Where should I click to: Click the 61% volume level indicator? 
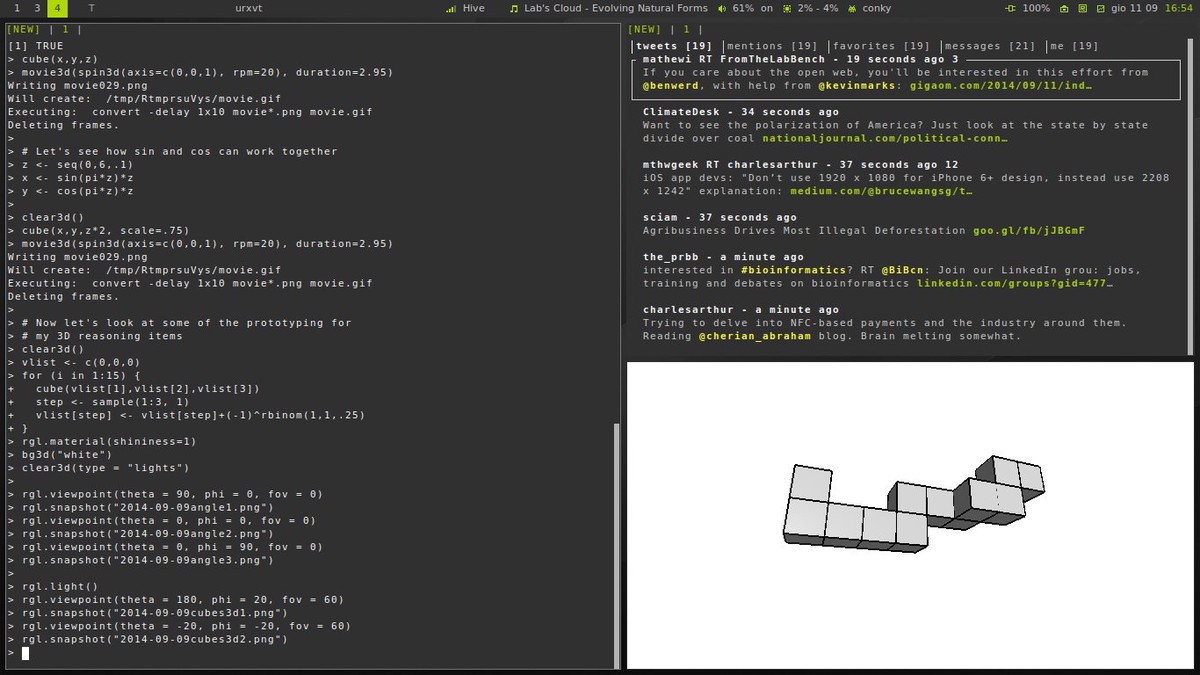pyautogui.click(x=742, y=8)
